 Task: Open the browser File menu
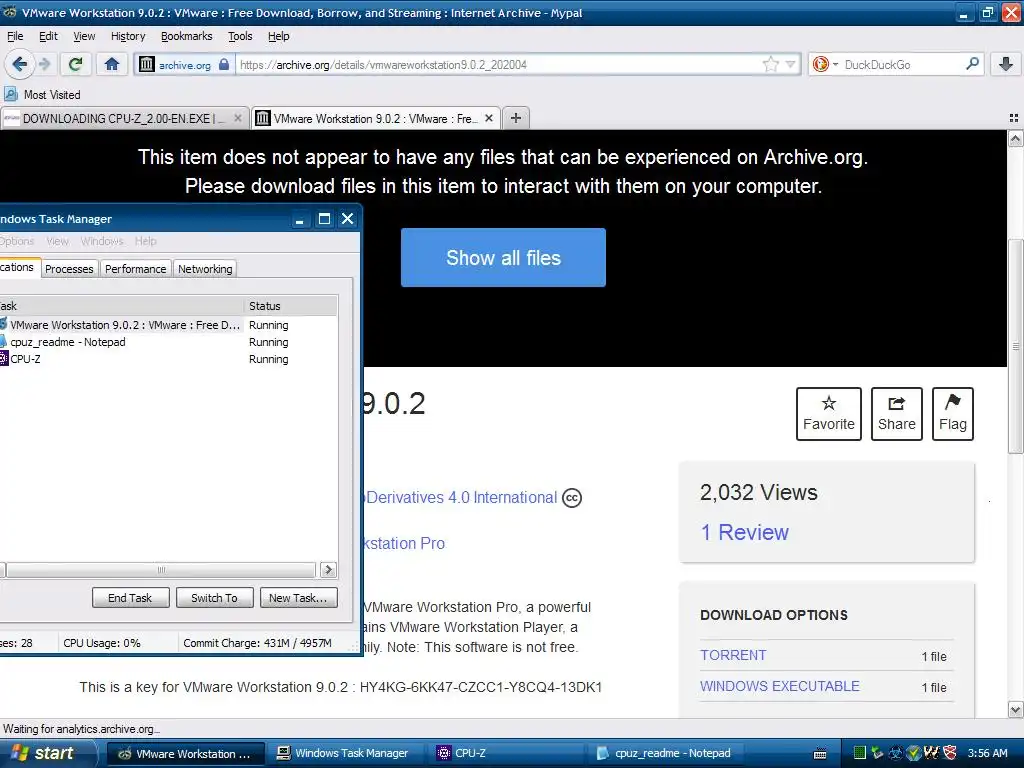15,36
